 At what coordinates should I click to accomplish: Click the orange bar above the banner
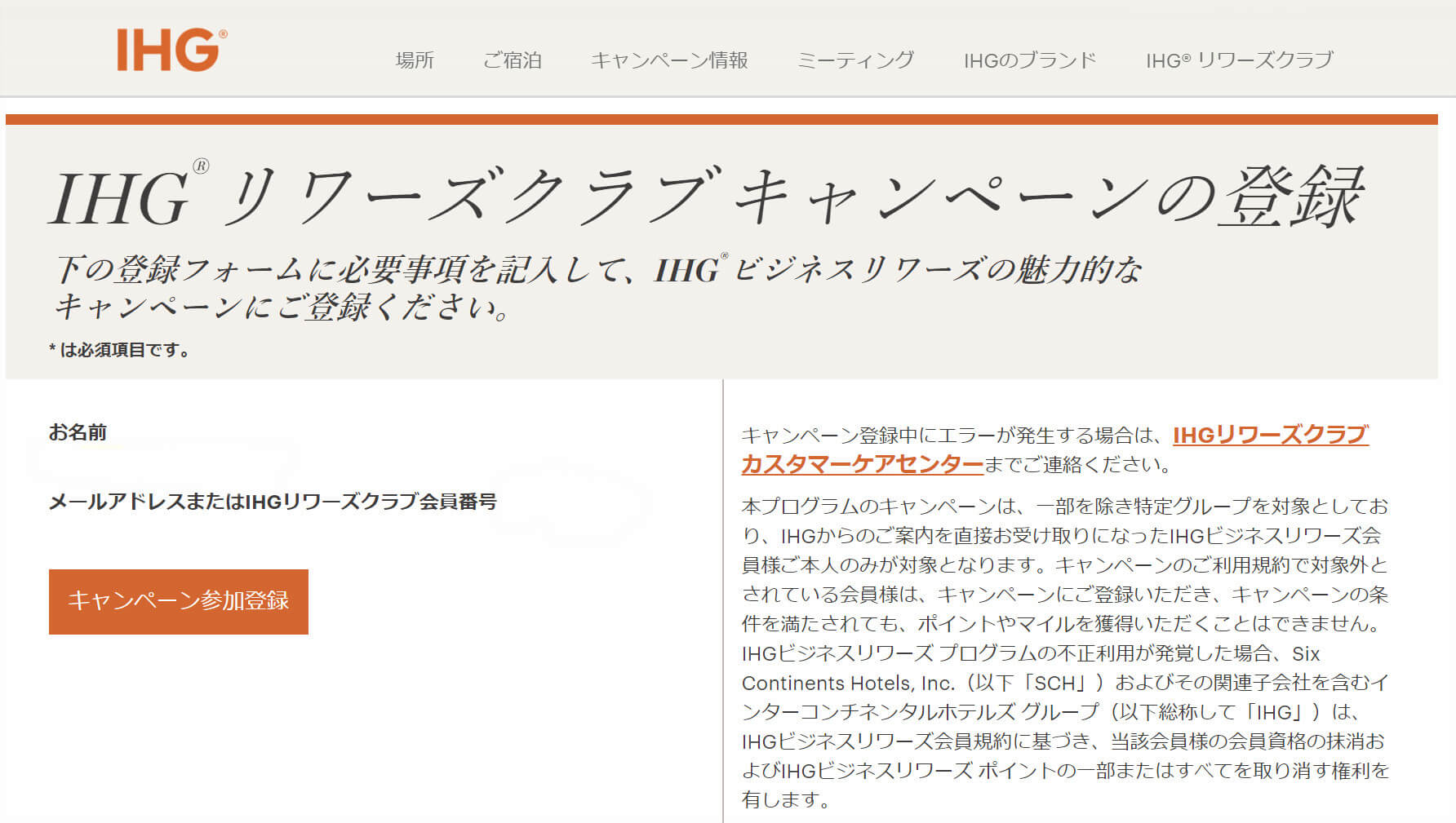click(x=721, y=120)
